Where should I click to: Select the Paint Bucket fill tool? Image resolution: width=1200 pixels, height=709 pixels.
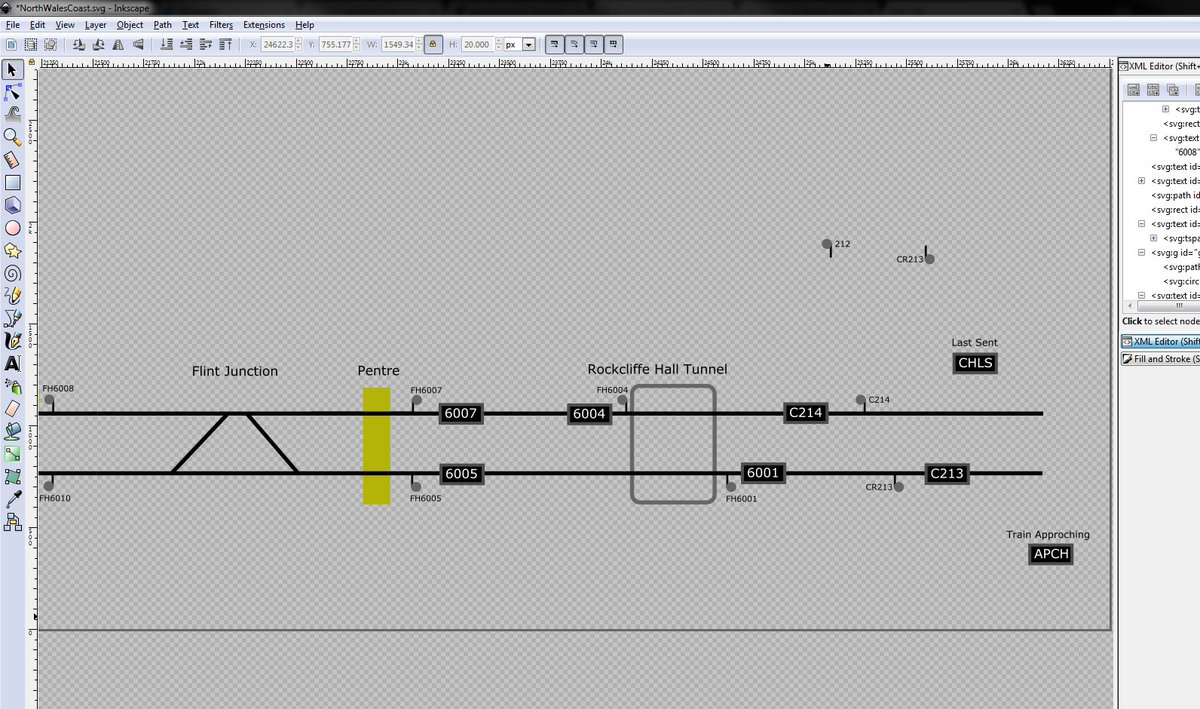point(13,431)
